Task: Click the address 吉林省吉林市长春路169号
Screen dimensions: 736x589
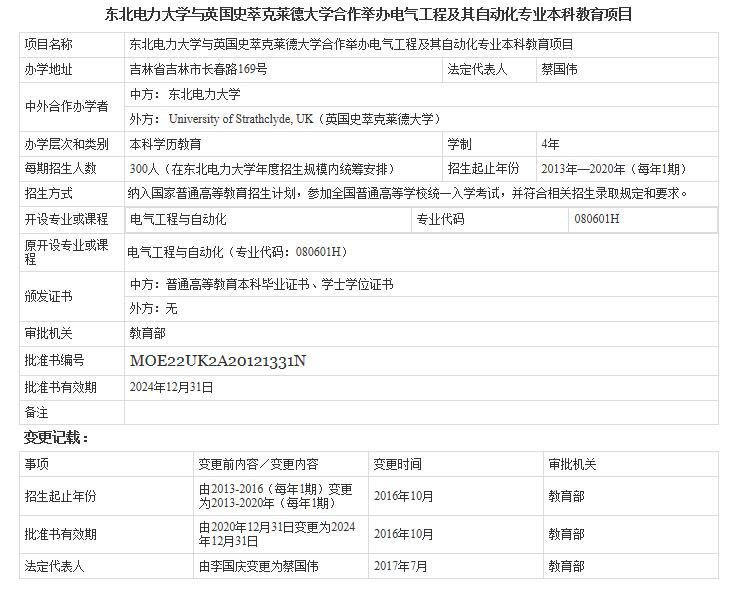Action: (x=198, y=69)
